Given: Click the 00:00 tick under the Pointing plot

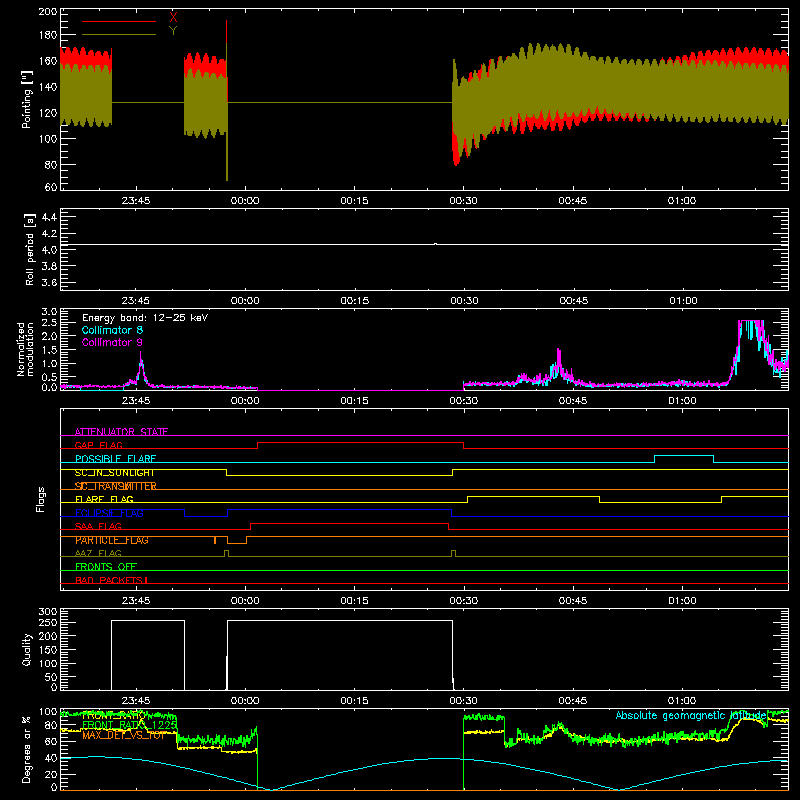Looking at the screenshot, I should [x=245, y=201].
